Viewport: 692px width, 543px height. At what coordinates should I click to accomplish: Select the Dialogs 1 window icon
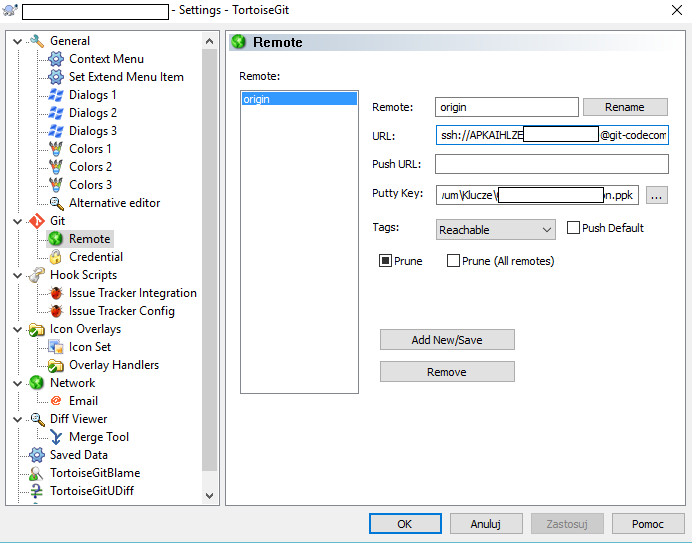pyautogui.click(x=56, y=95)
